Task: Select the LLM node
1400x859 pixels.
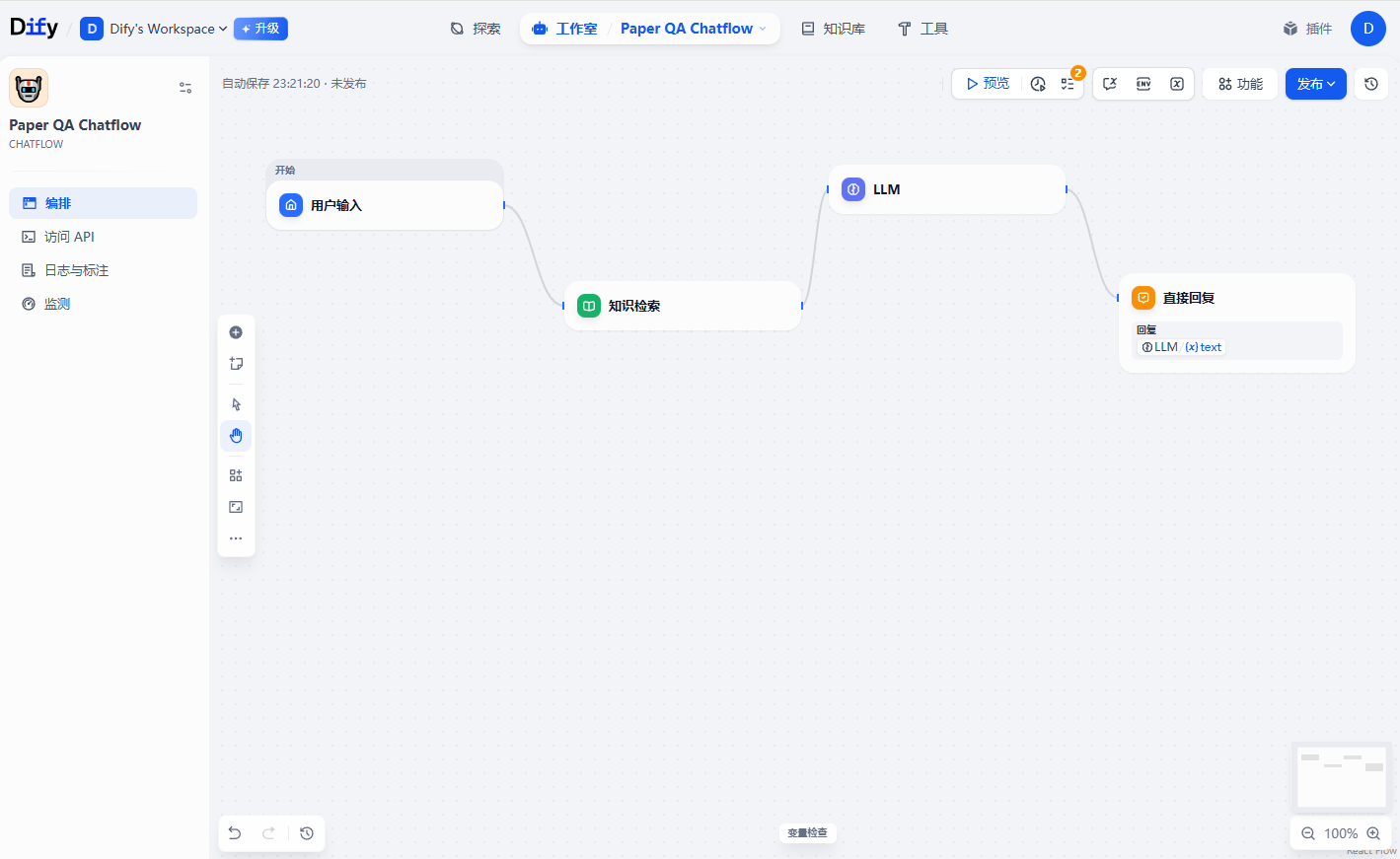Action: (x=947, y=189)
